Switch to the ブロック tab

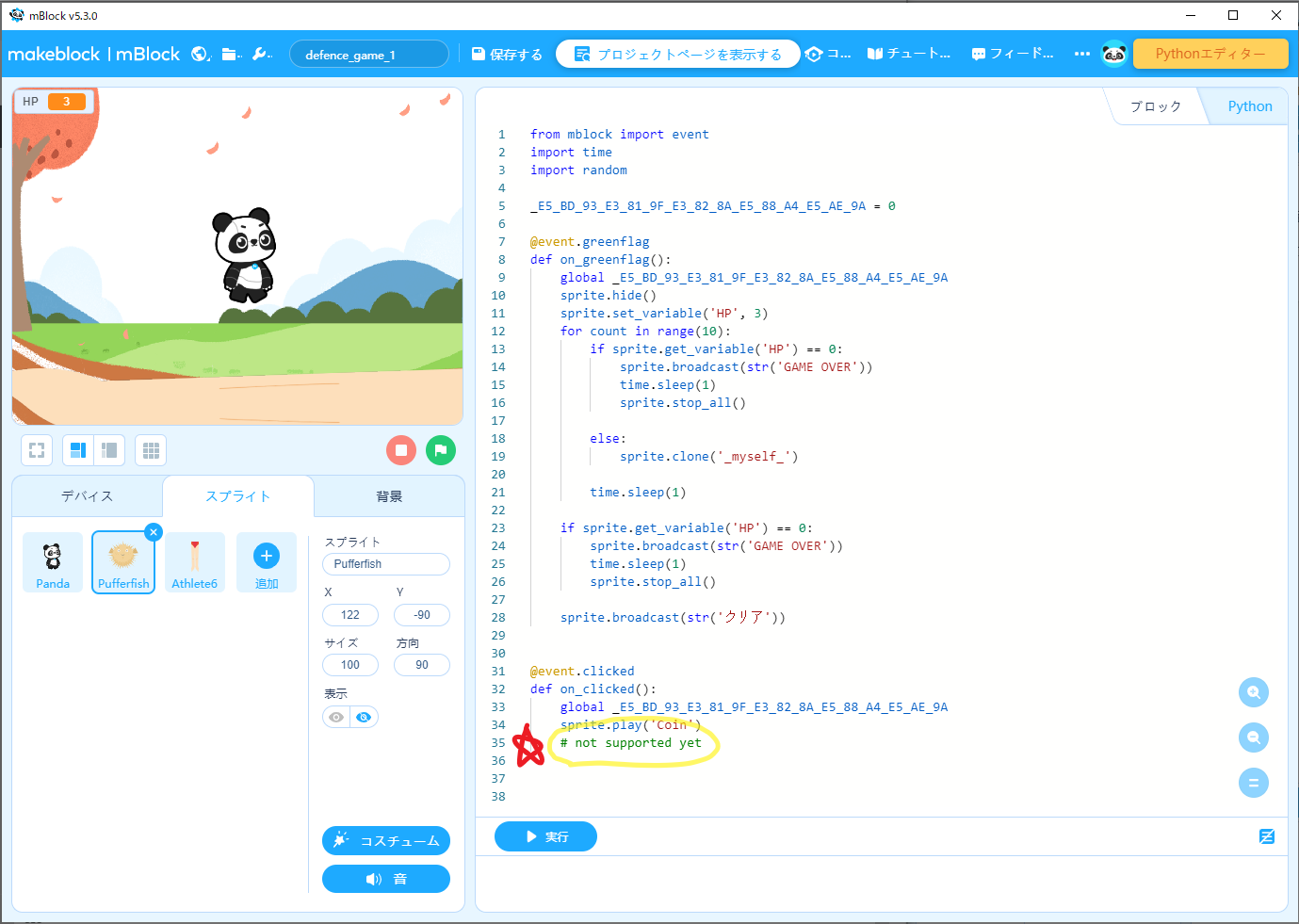1156,106
